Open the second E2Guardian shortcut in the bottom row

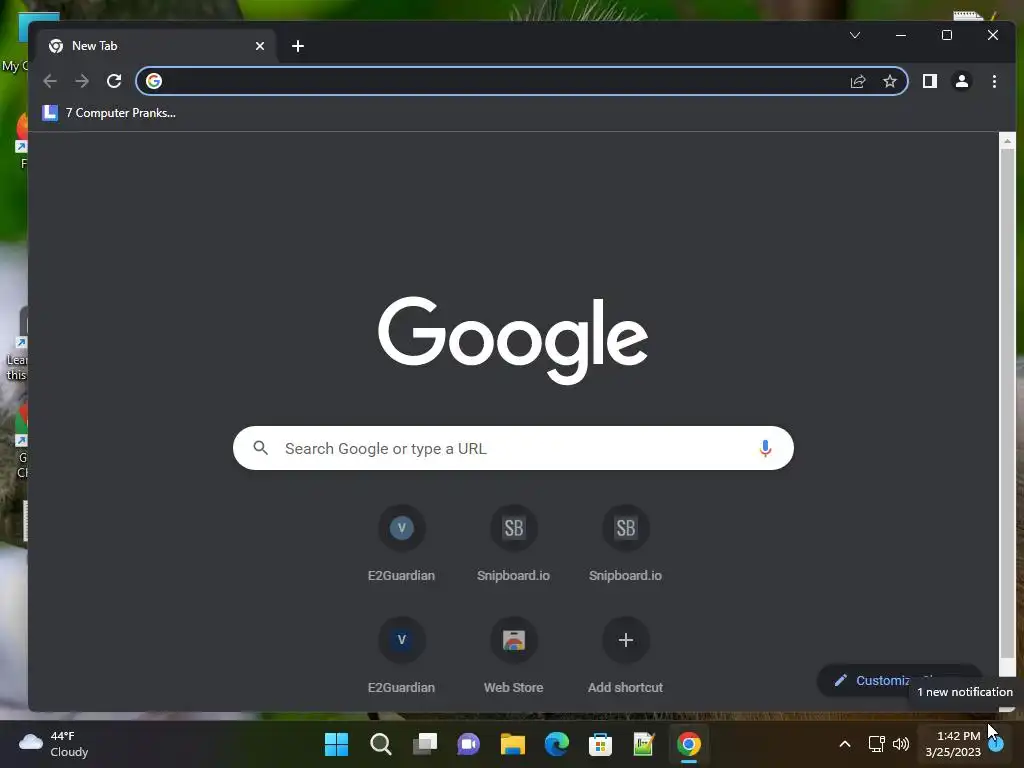pyautogui.click(x=402, y=655)
